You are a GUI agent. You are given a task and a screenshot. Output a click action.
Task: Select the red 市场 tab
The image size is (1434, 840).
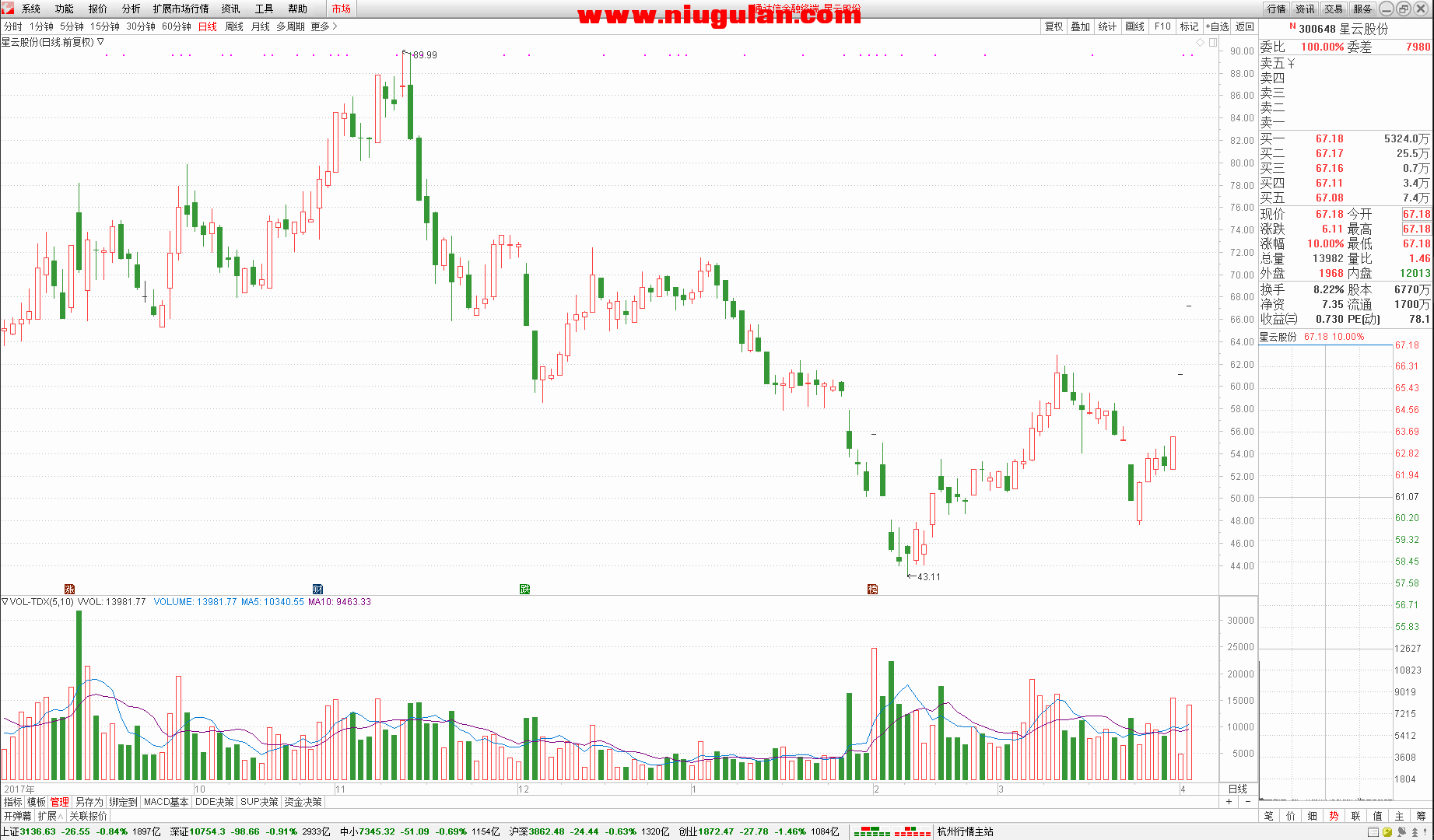coord(341,9)
